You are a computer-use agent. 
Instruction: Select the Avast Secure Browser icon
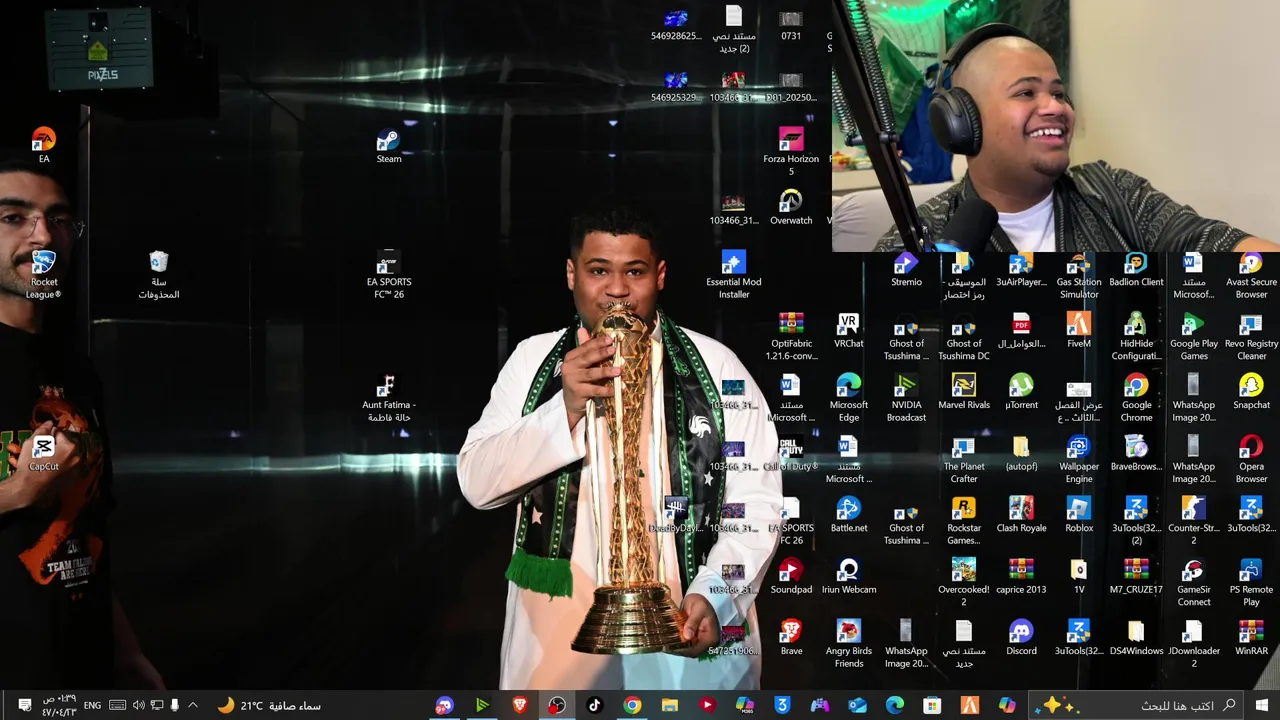[1251, 275]
